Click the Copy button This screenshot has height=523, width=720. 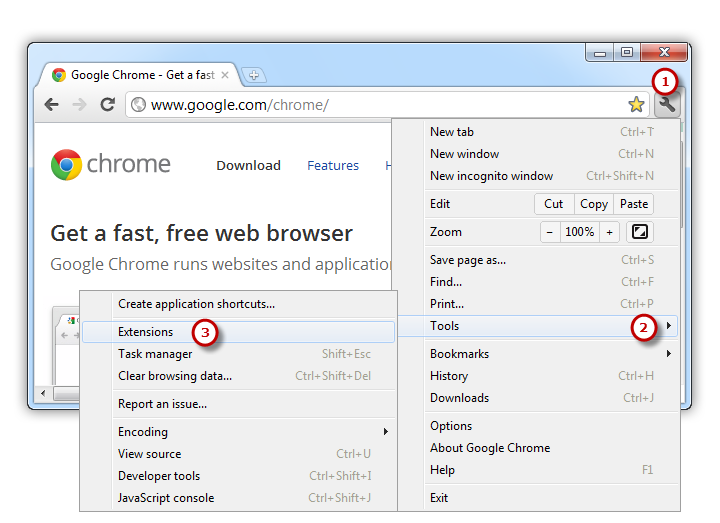click(x=594, y=204)
